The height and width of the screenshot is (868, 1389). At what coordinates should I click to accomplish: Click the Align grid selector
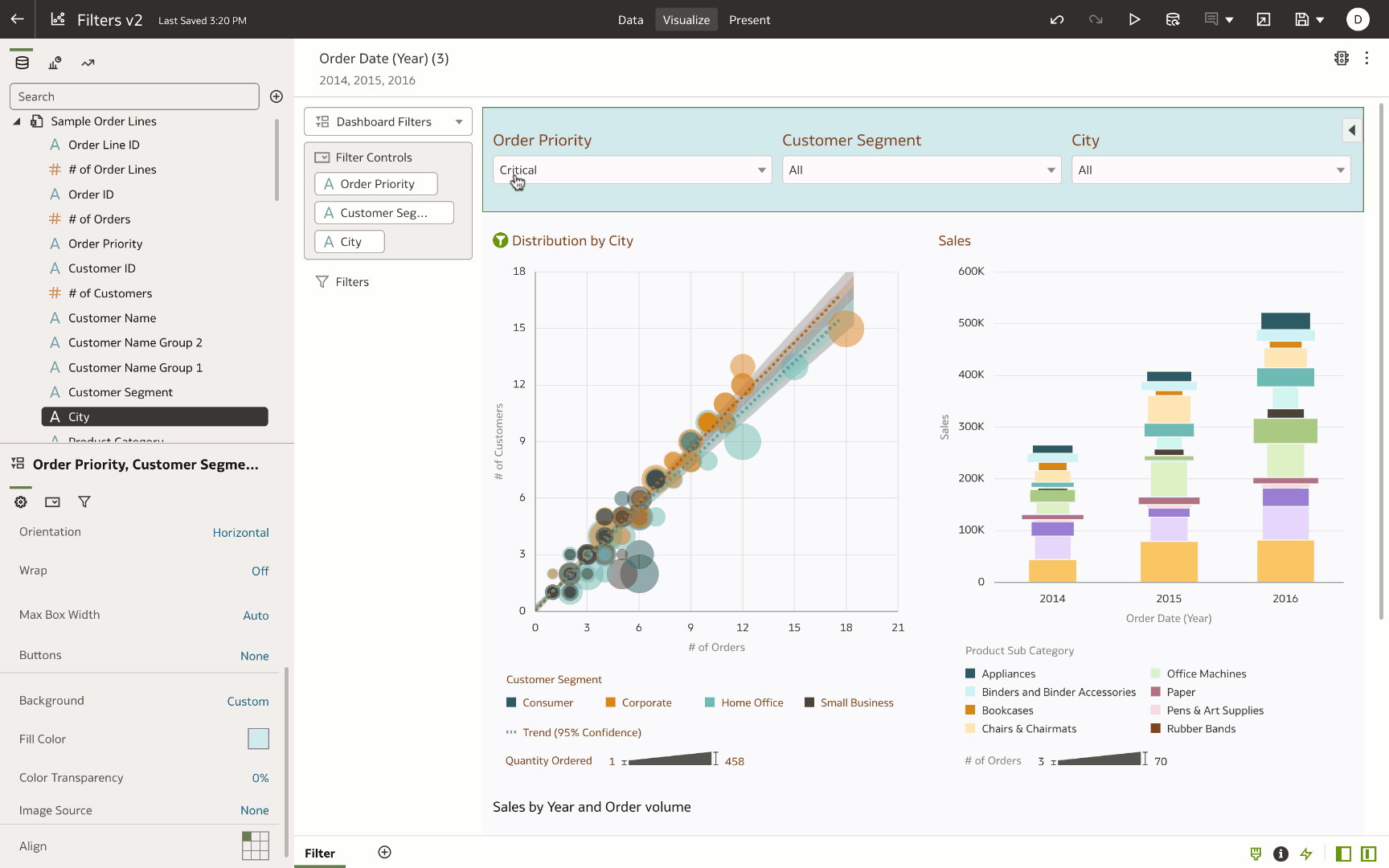click(x=256, y=845)
